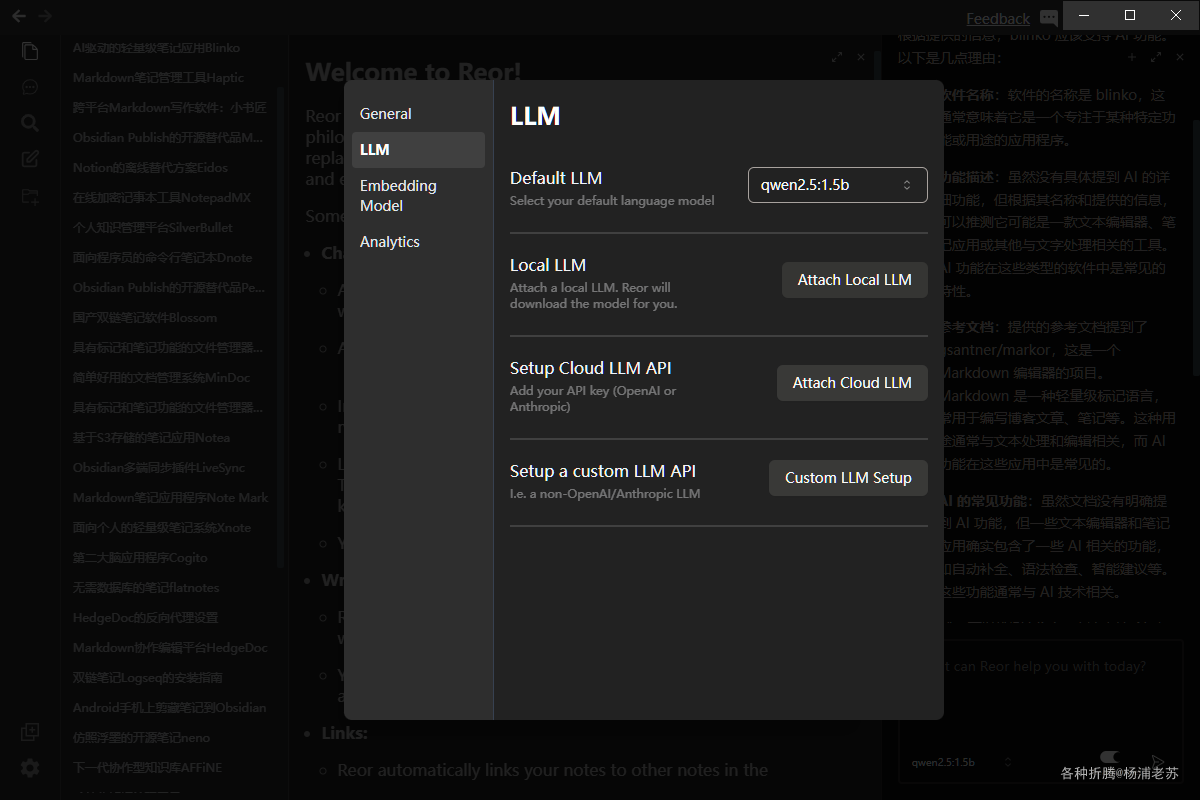The image size is (1200, 800).
Task: Select the LLM settings tab
Action: (418, 150)
